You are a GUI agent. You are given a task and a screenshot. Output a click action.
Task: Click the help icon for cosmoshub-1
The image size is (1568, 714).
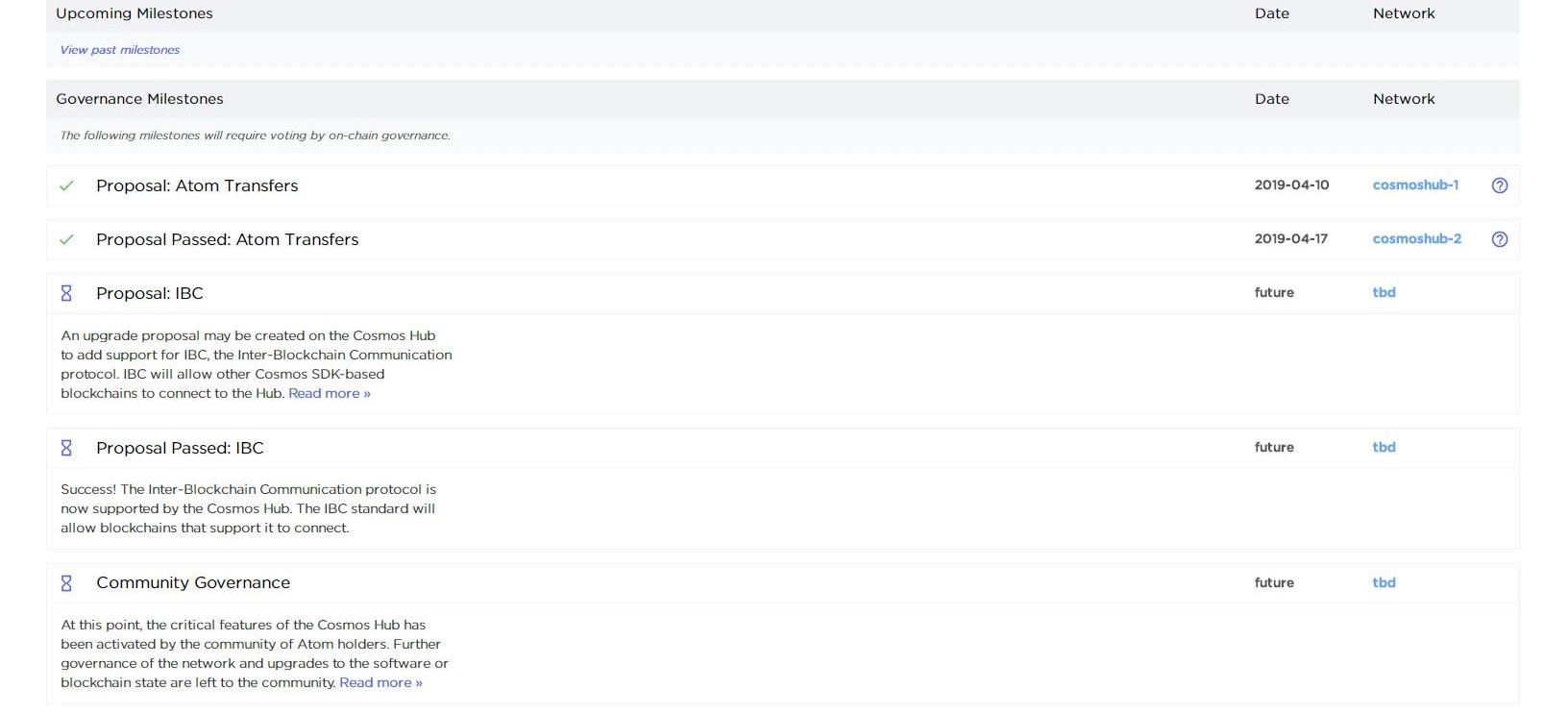tap(1499, 185)
